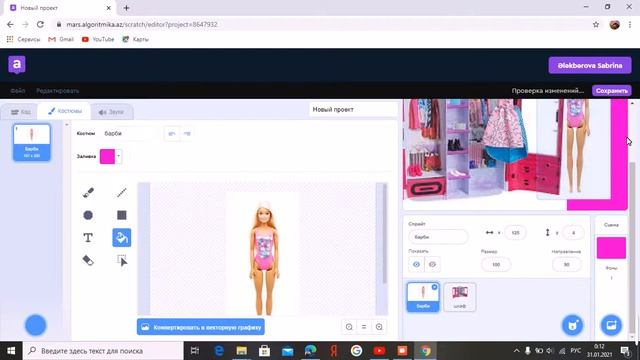Screen dimensions: 640x360
Task: Go back in the browser
Action: pos(10,24)
